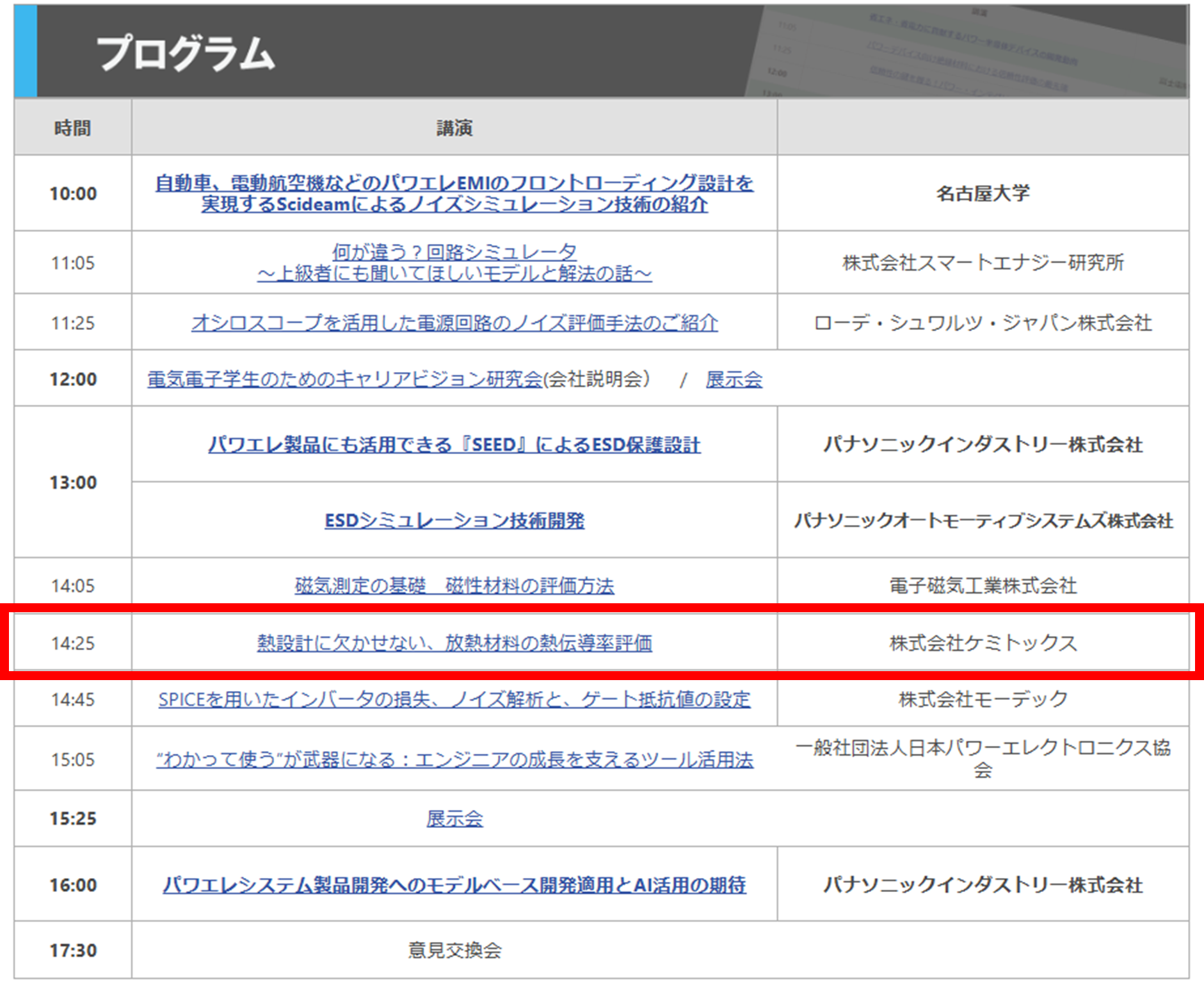
Task: Select the 15:25 time cell
Action: [x=72, y=818]
